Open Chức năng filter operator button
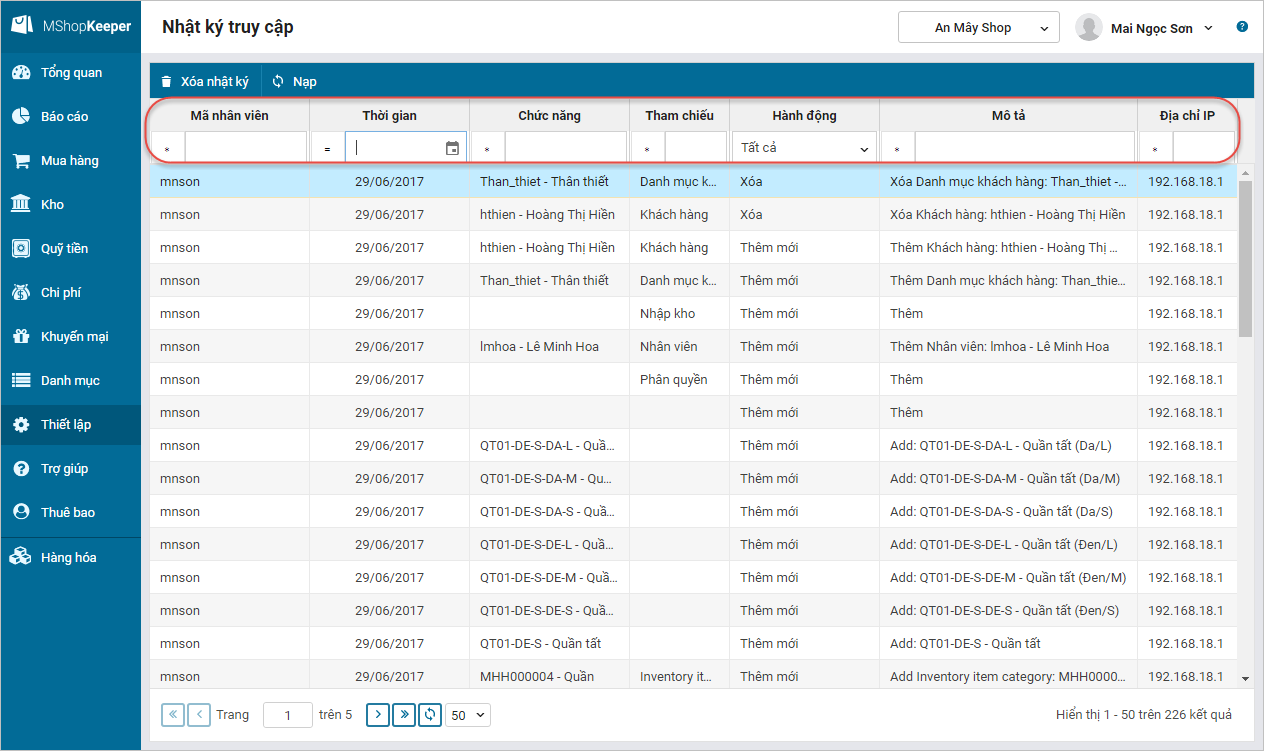The image size is (1264, 751). pyautogui.click(x=488, y=148)
